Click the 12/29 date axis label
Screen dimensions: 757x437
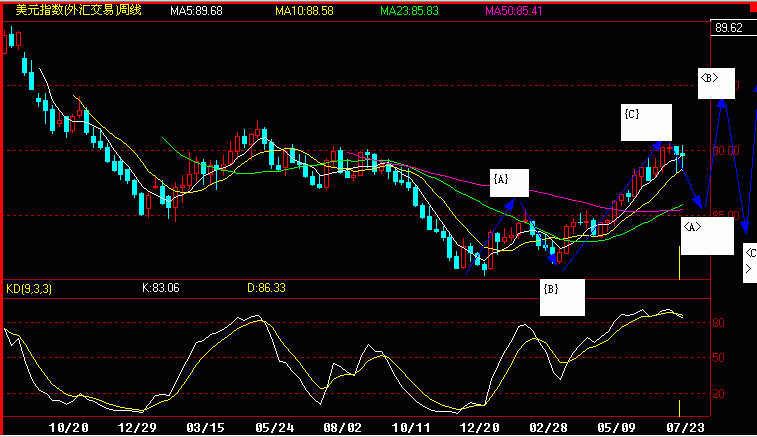[x=137, y=427]
